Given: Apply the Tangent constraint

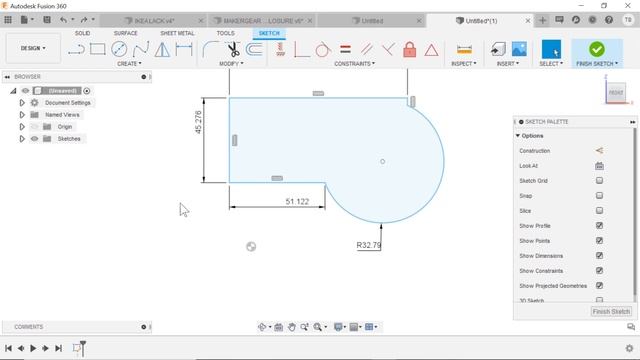Looking at the screenshot, I should coord(323,49).
